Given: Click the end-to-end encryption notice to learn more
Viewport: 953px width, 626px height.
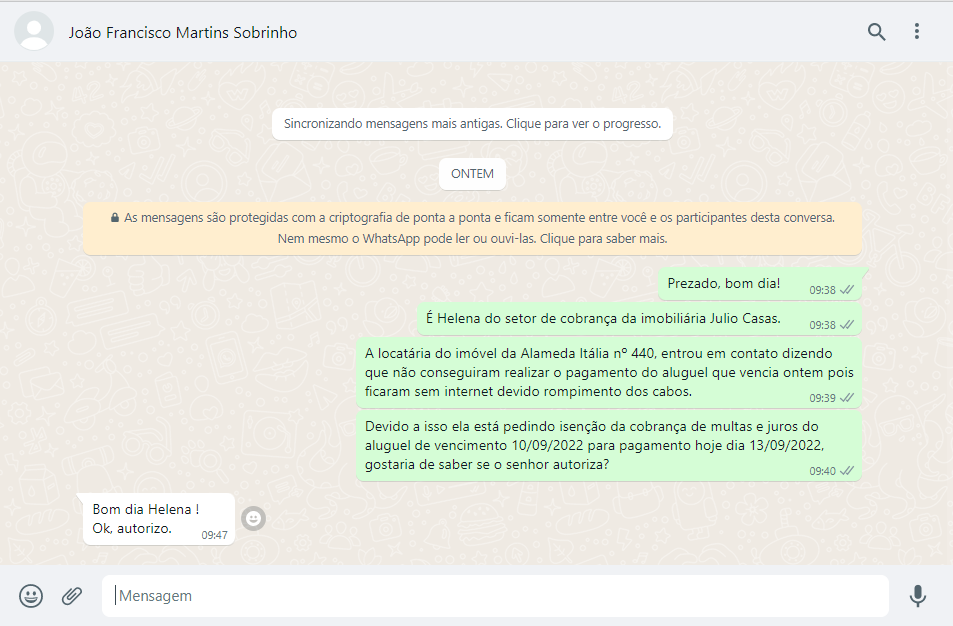Looking at the screenshot, I should tap(472, 228).
